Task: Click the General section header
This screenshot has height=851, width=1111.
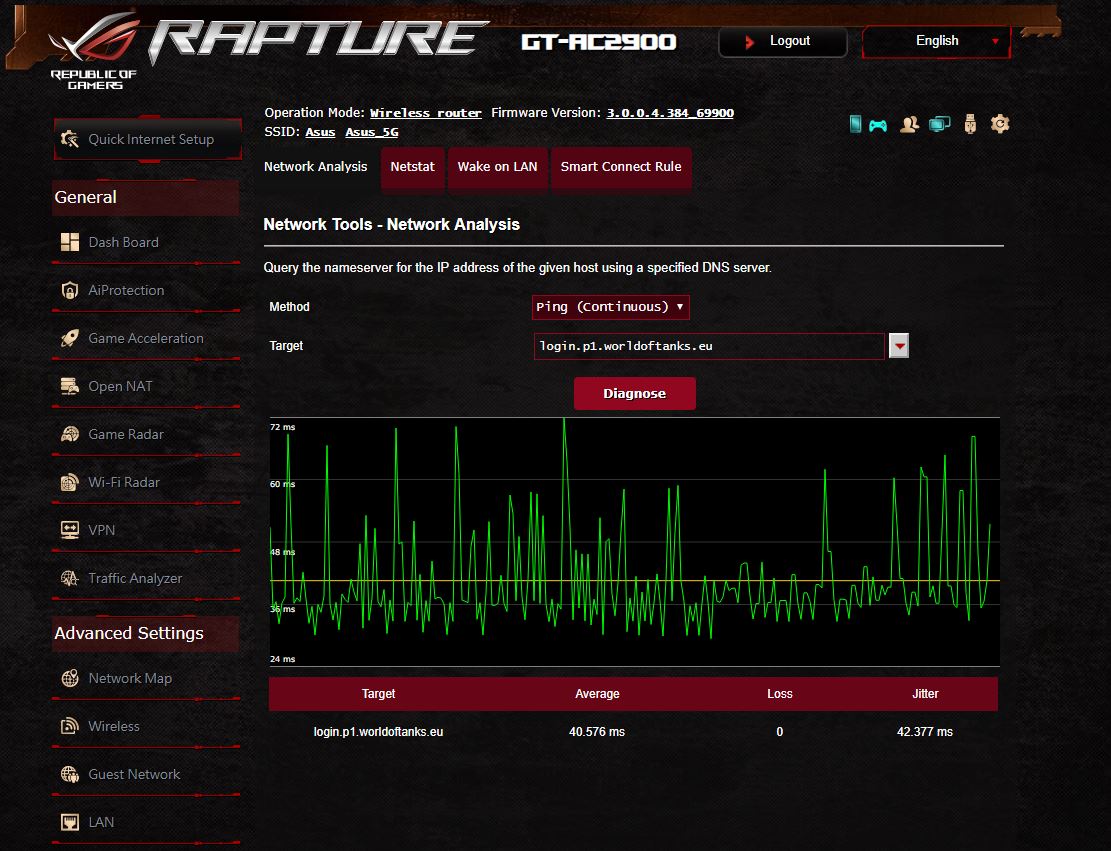Action: [x=146, y=197]
